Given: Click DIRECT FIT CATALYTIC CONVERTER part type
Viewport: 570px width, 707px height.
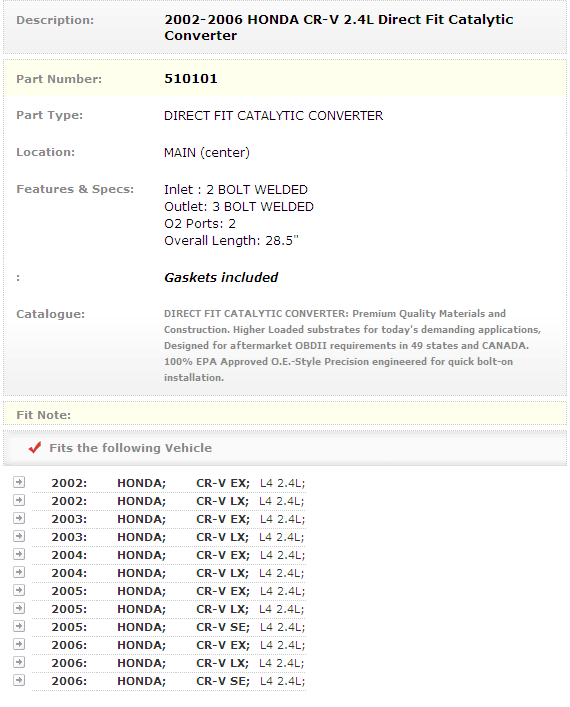Looking at the screenshot, I should (273, 115).
